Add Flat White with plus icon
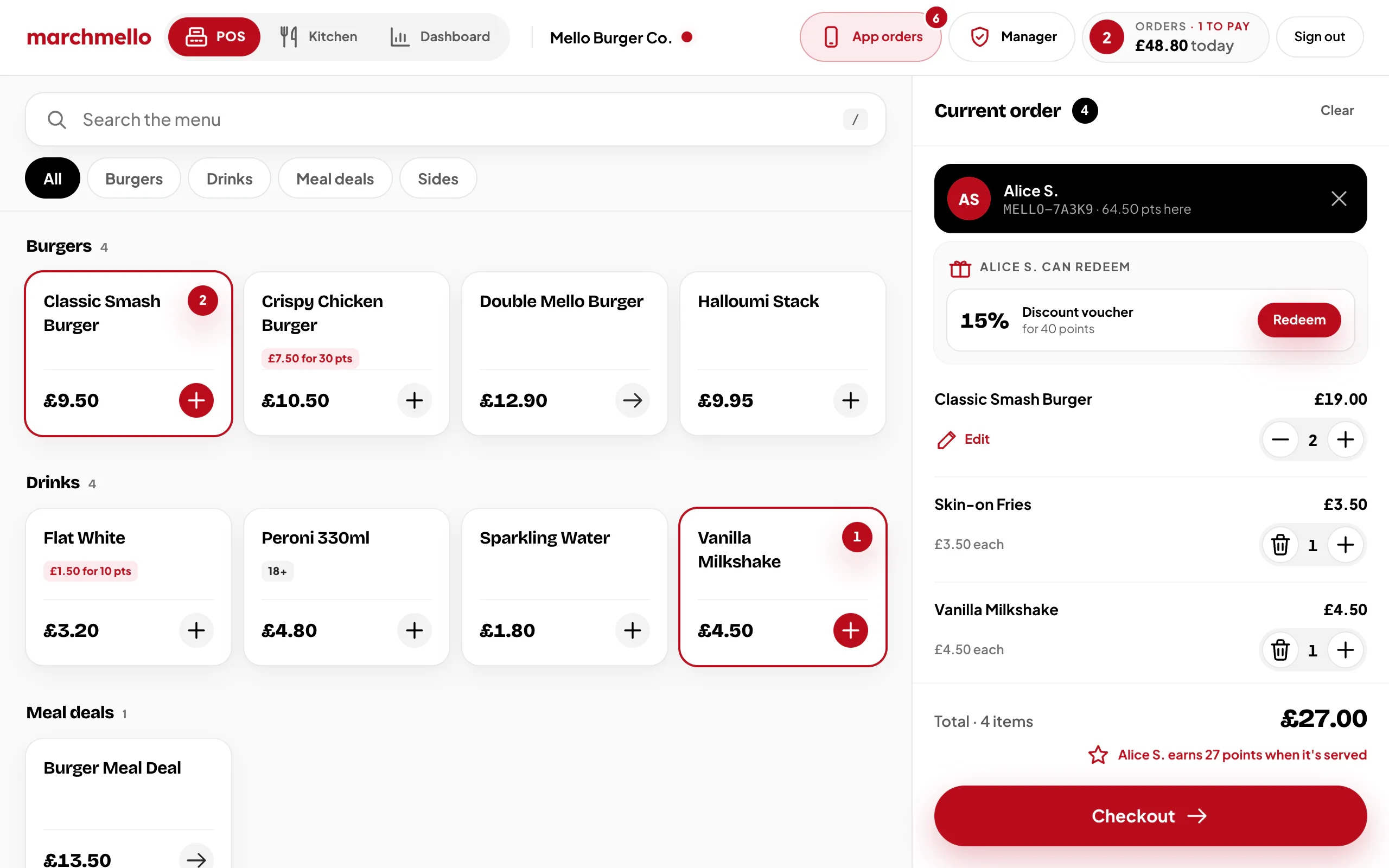The width and height of the screenshot is (1389, 868). click(196, 630)
